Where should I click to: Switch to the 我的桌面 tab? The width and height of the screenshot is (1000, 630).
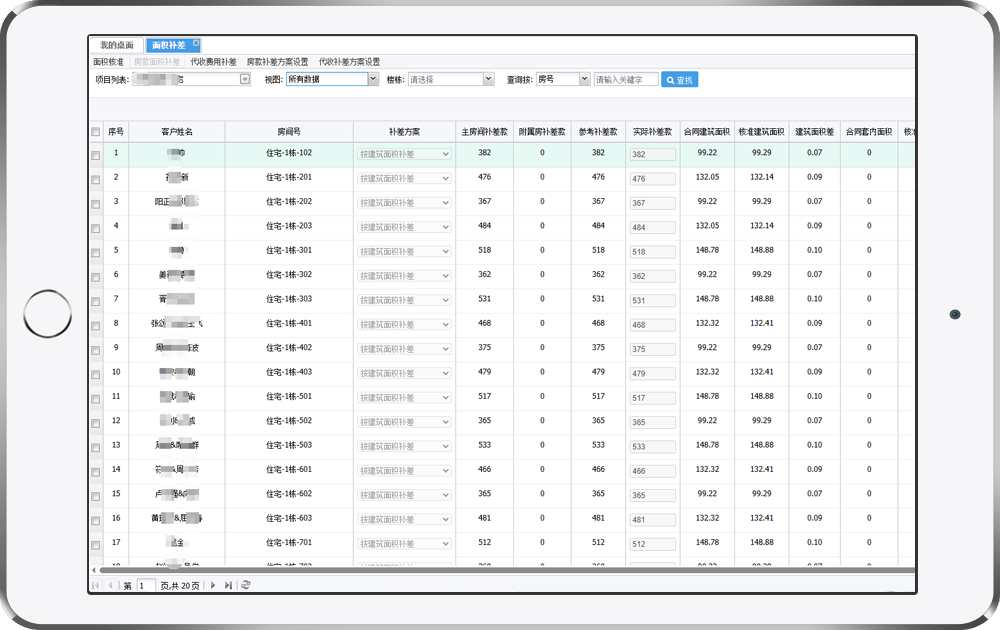[117, 45]
